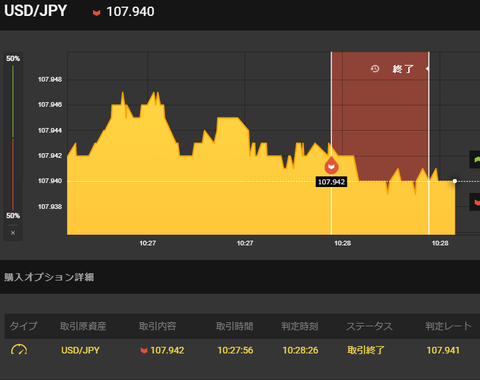This screenshot has width=480, height=380.
Task: Click the top 50% sentiment label
Action: tap(13, 59)
